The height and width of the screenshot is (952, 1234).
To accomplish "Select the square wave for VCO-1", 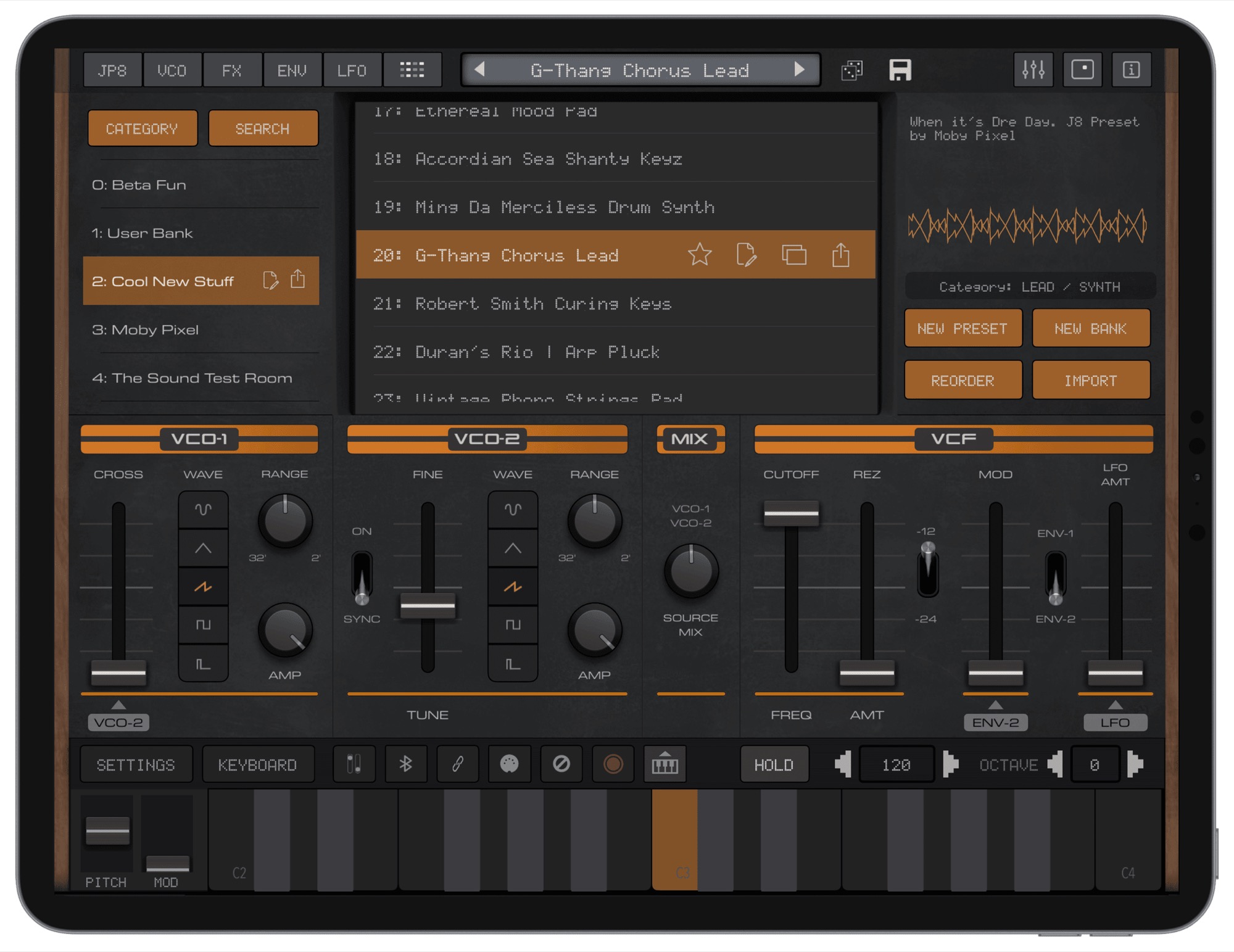I will (203, 625).
